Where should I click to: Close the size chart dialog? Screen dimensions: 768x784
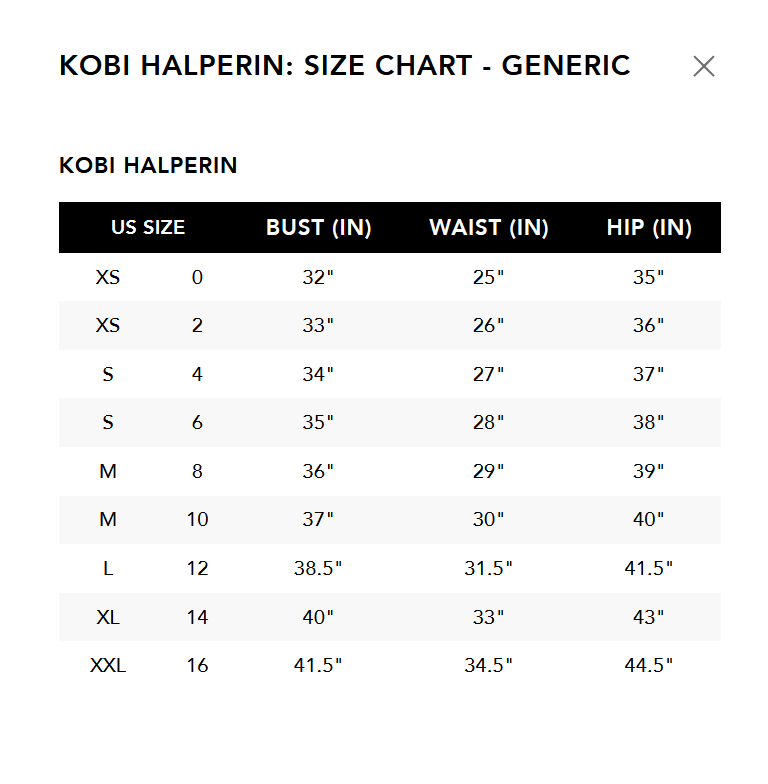pyautogui.click(x=704, y=67)
